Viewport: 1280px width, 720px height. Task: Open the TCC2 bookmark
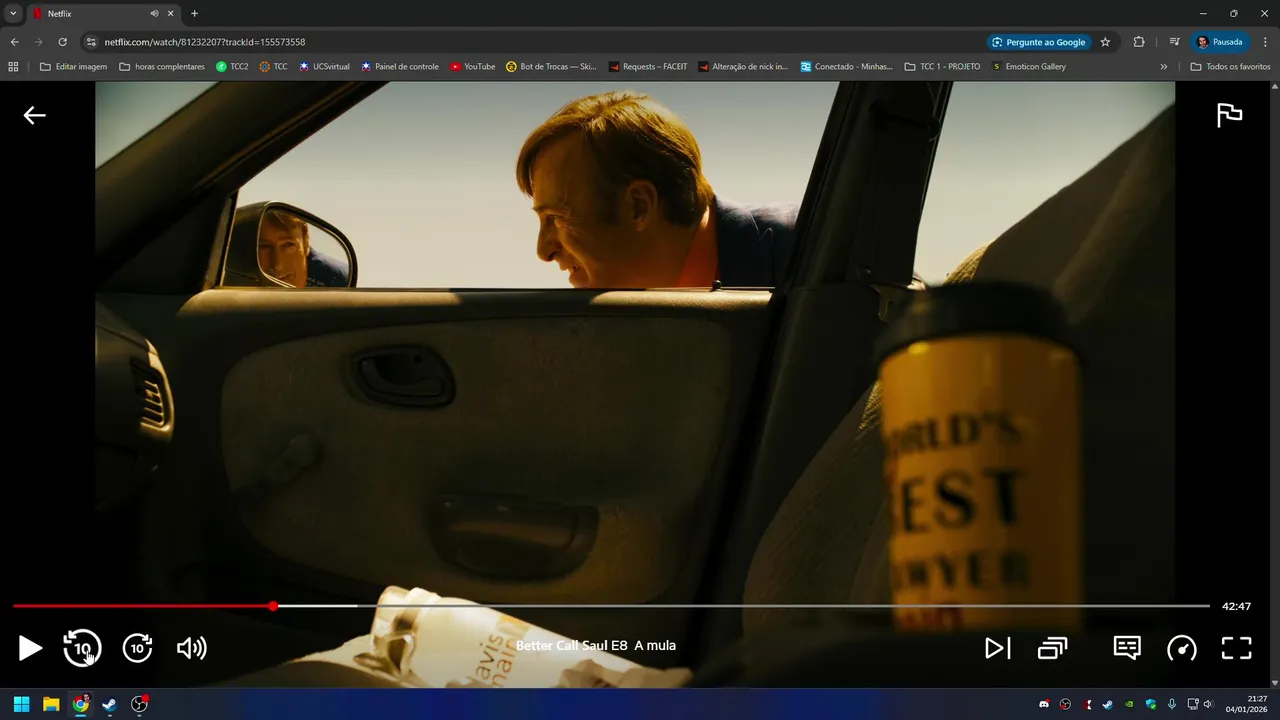[x=232, y=67]
